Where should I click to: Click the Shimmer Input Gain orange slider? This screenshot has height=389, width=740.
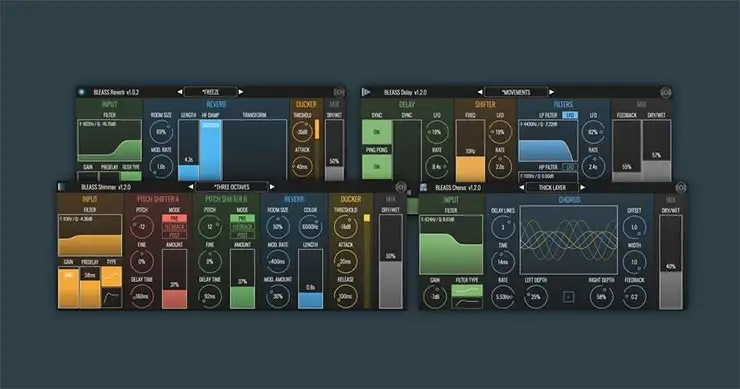68,288
